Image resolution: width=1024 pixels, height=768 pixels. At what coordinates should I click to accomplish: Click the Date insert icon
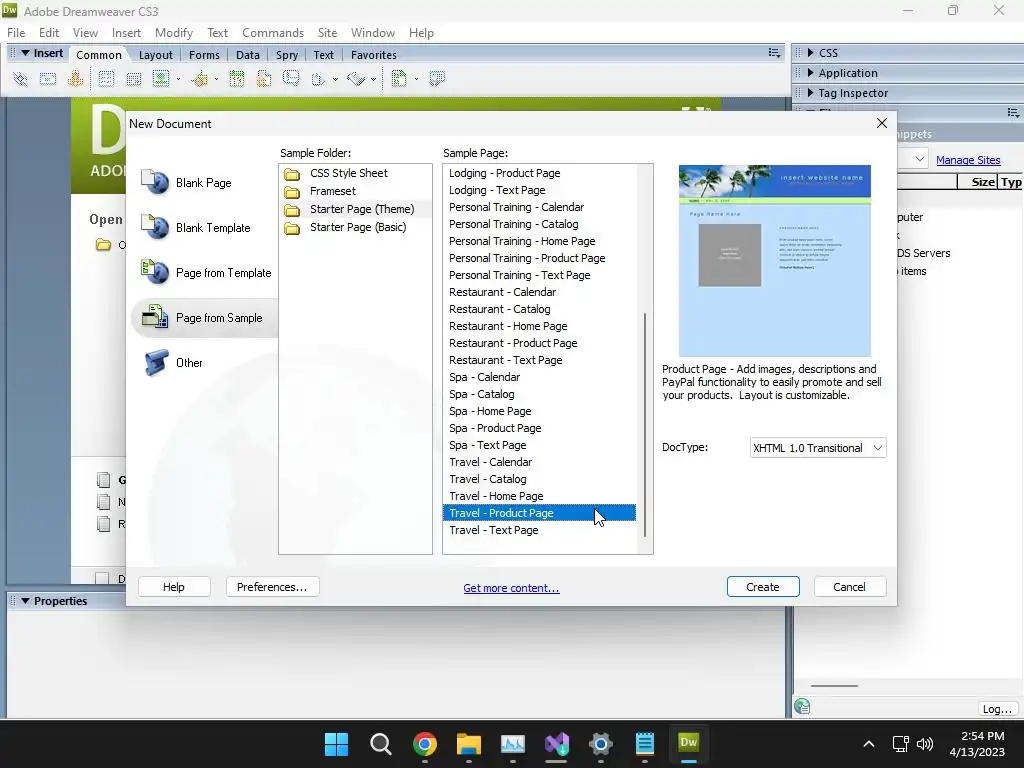[x=236, y=79]
